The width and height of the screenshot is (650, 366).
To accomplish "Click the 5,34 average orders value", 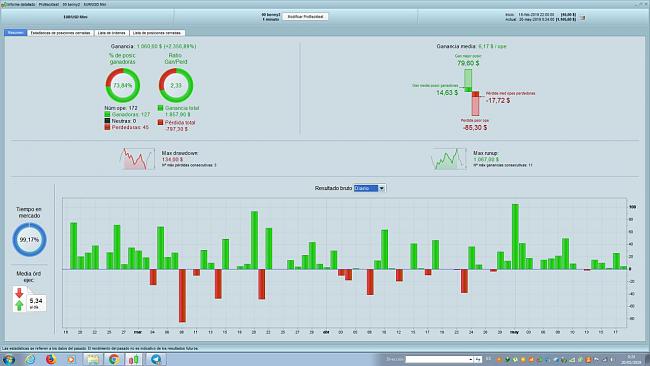I will (36, 301).
